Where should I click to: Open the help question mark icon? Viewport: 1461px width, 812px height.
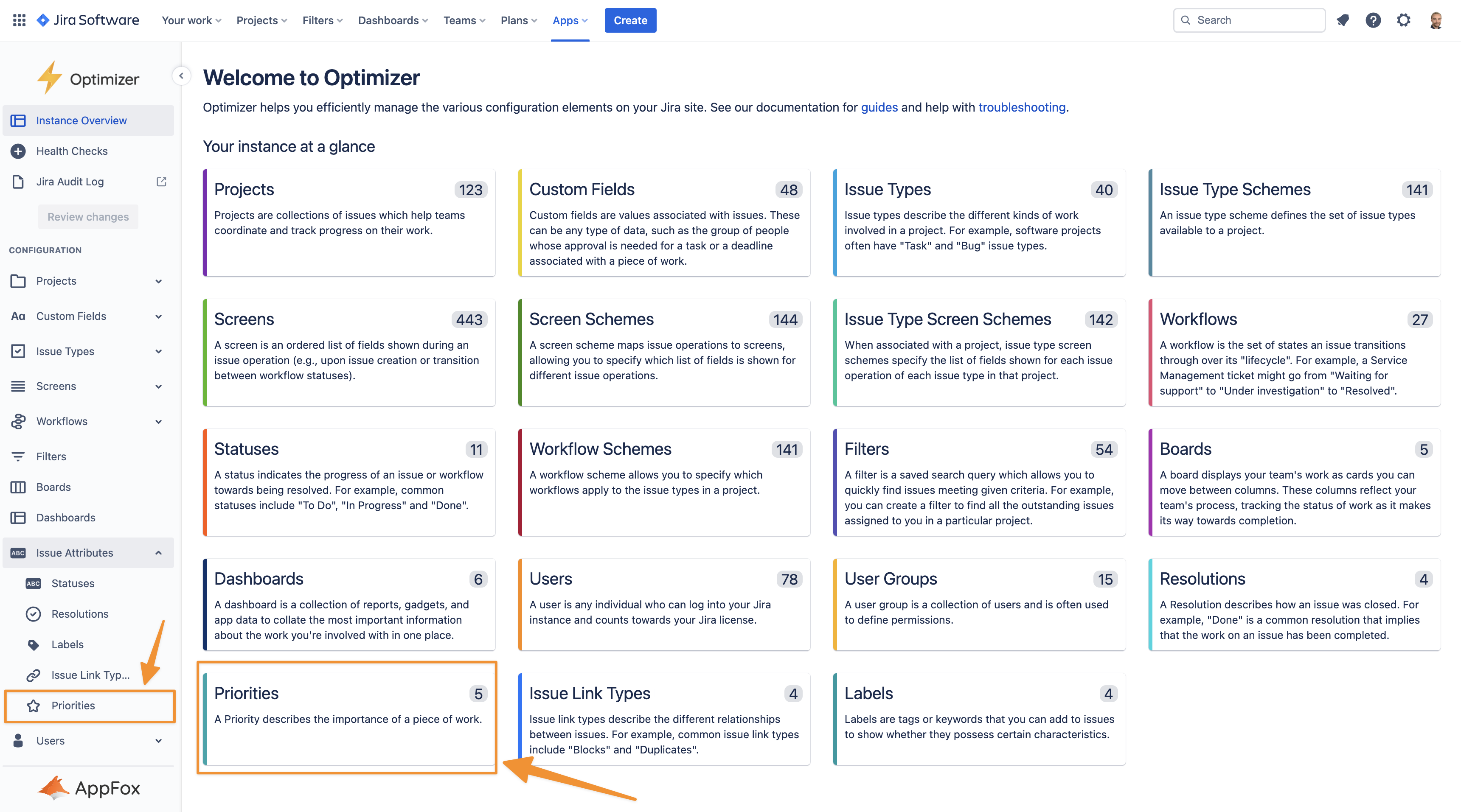[1373, 20]
